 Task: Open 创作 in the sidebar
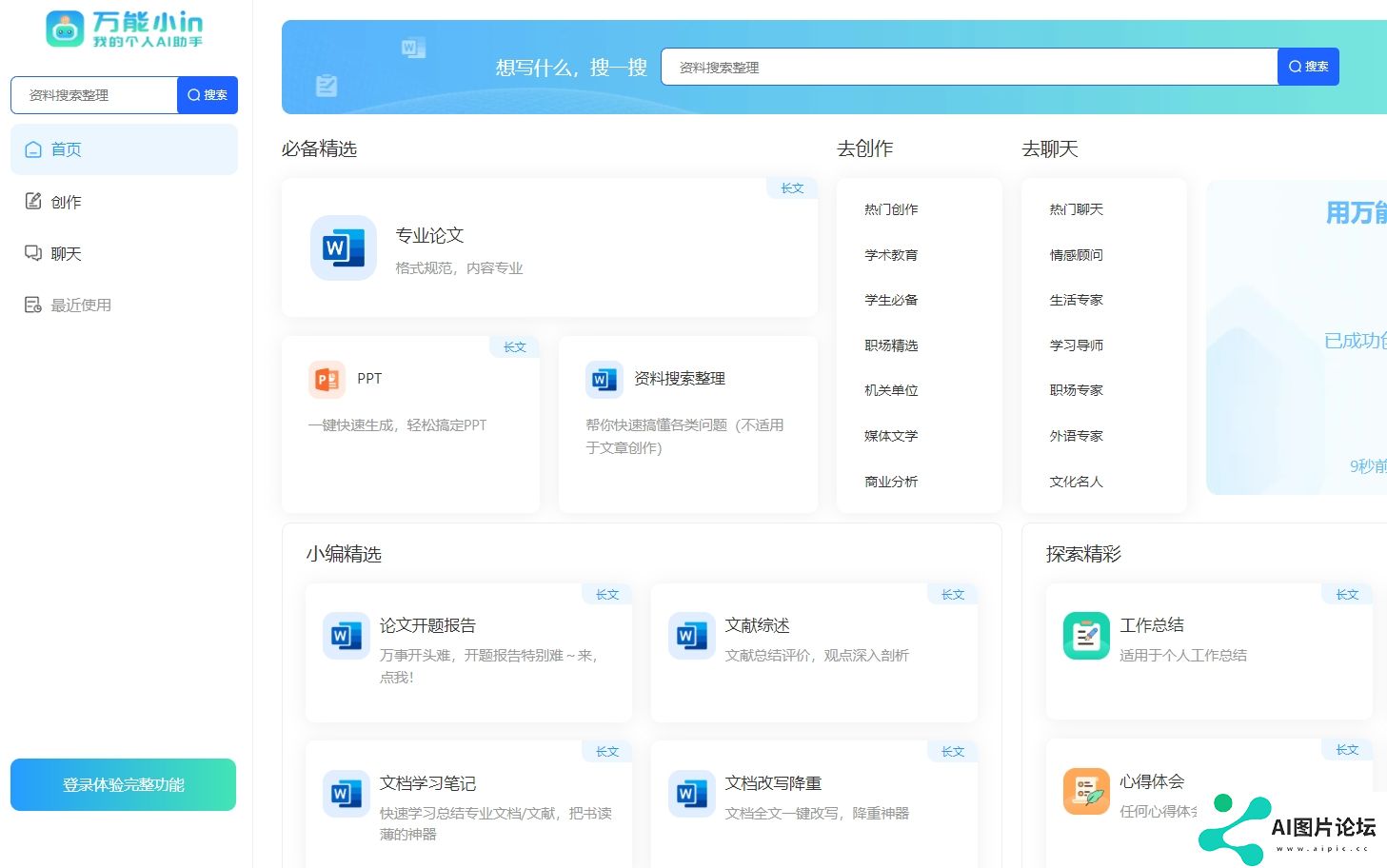point(124,201)
